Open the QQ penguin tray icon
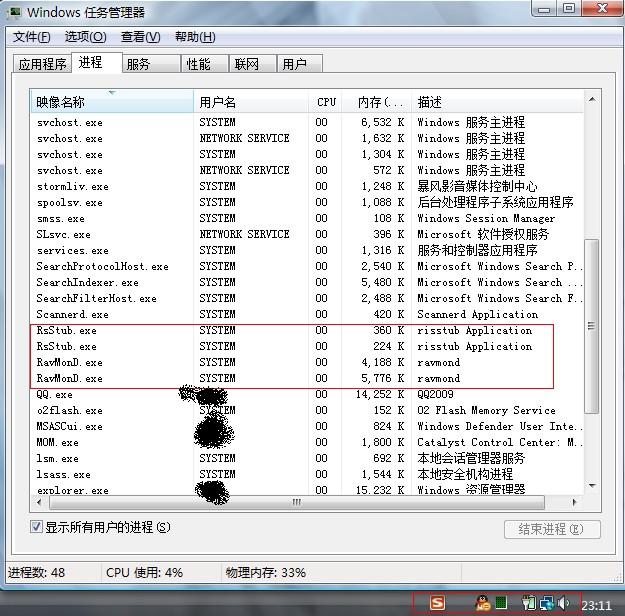 [483, 602]
